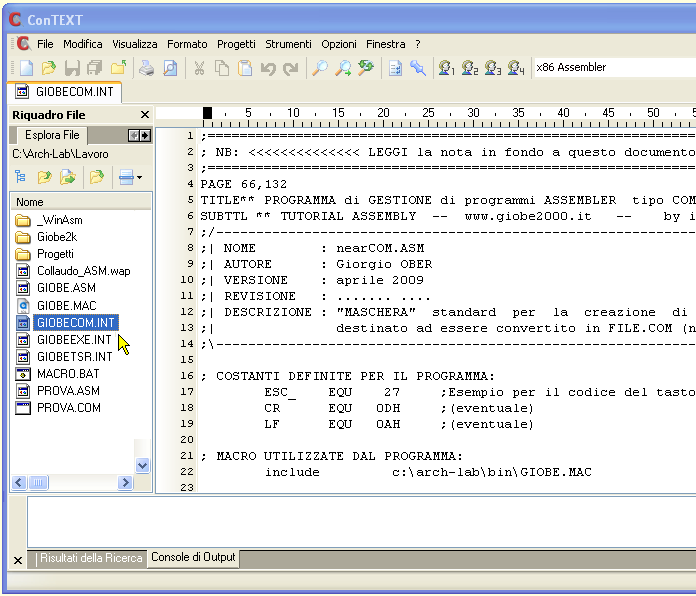Image resolution: width=696 pixels, height=596 pixels.
Task: Click the Save All toolbar icon
Action: [x=95, y=68]
